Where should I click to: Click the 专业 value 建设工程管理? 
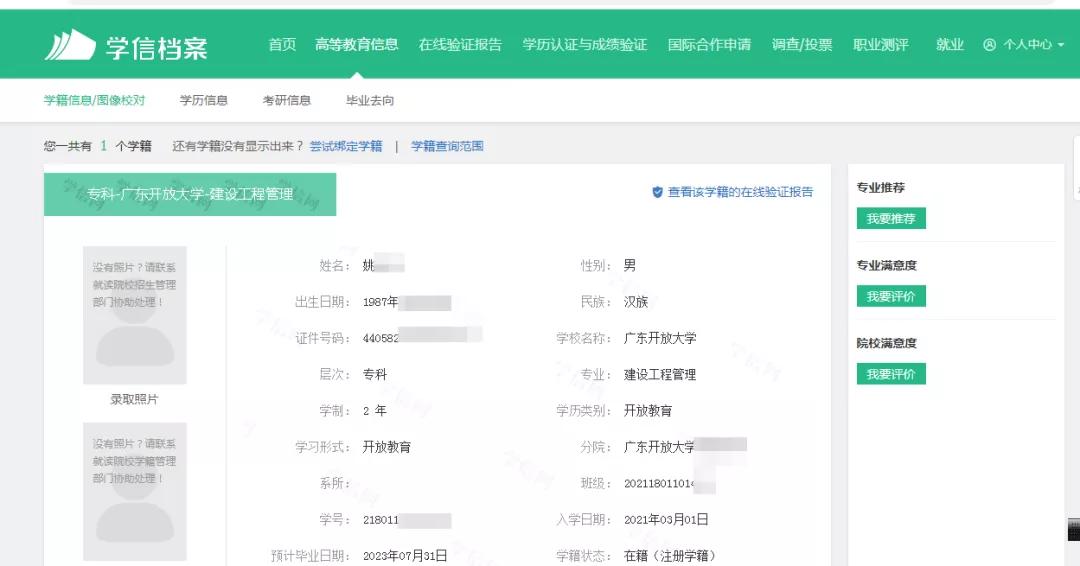[660, 375]
